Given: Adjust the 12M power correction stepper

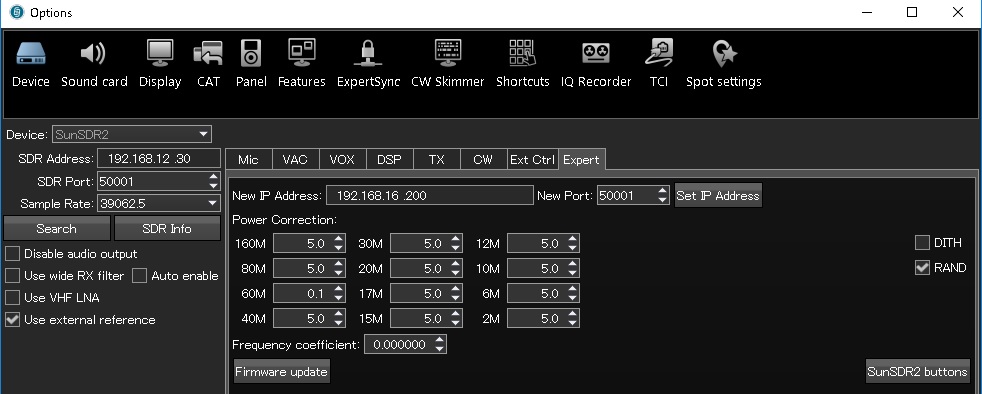Looking at the screenshot, I should [572, 243].
